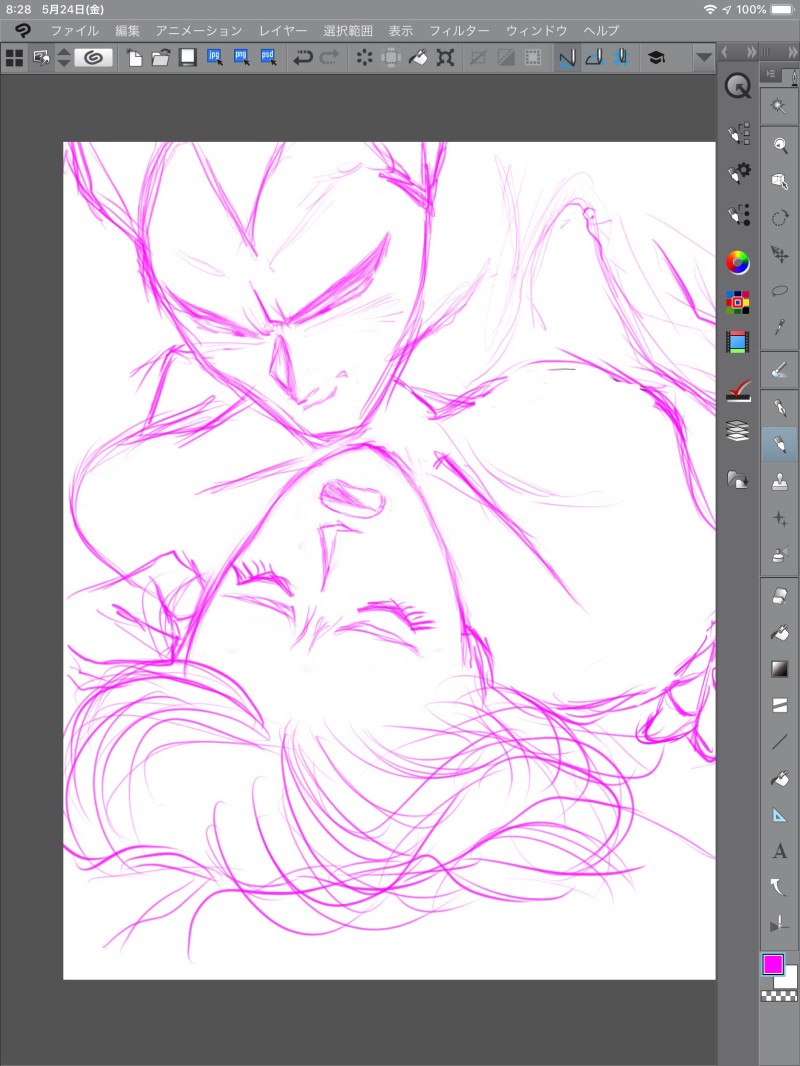
Task: Select the magic wand Auto Select tool
Action: pyautogui.click(x=779, y=107)
